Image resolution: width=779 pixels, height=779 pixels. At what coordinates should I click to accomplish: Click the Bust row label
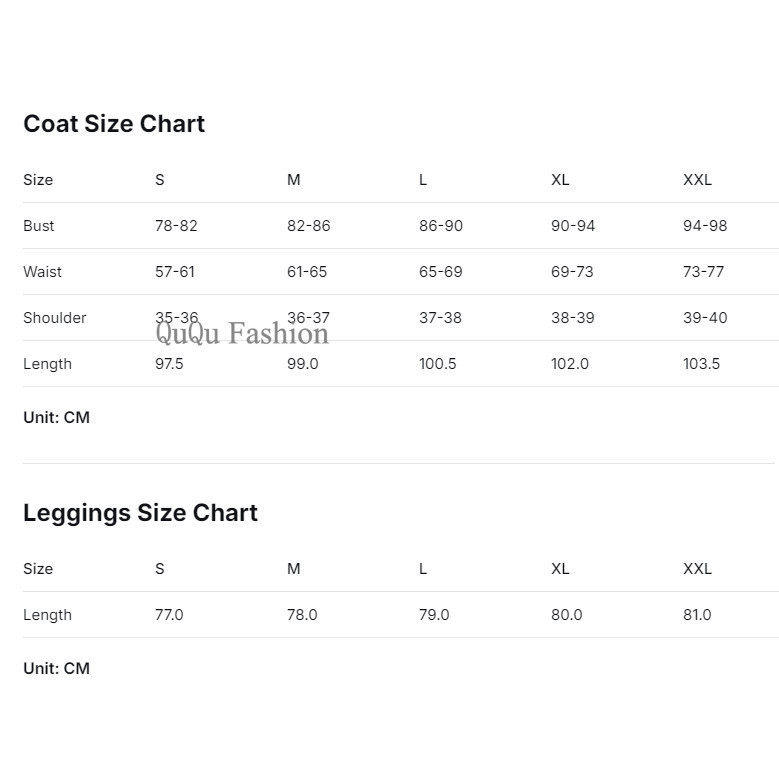click(38, 226)
